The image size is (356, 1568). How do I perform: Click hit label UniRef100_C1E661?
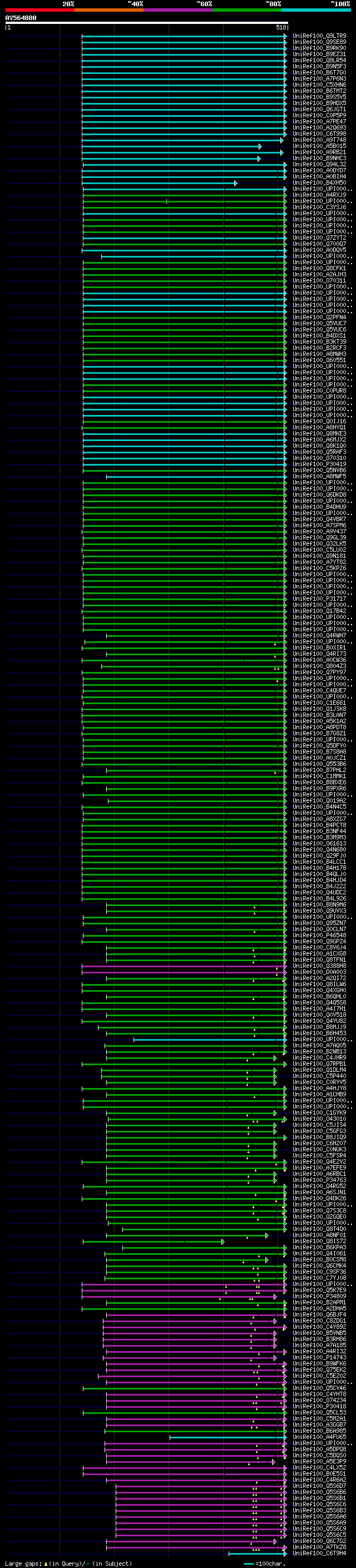coord(319,703)
